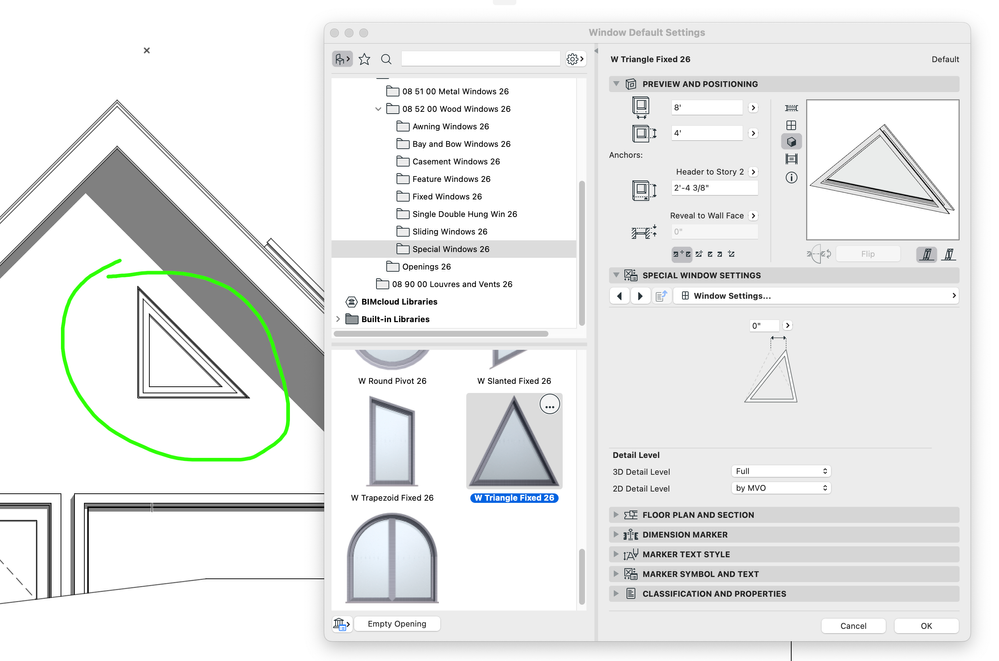Switch preview to elevation grid view icon
The image size is (999, 661).
click(791, 125)
